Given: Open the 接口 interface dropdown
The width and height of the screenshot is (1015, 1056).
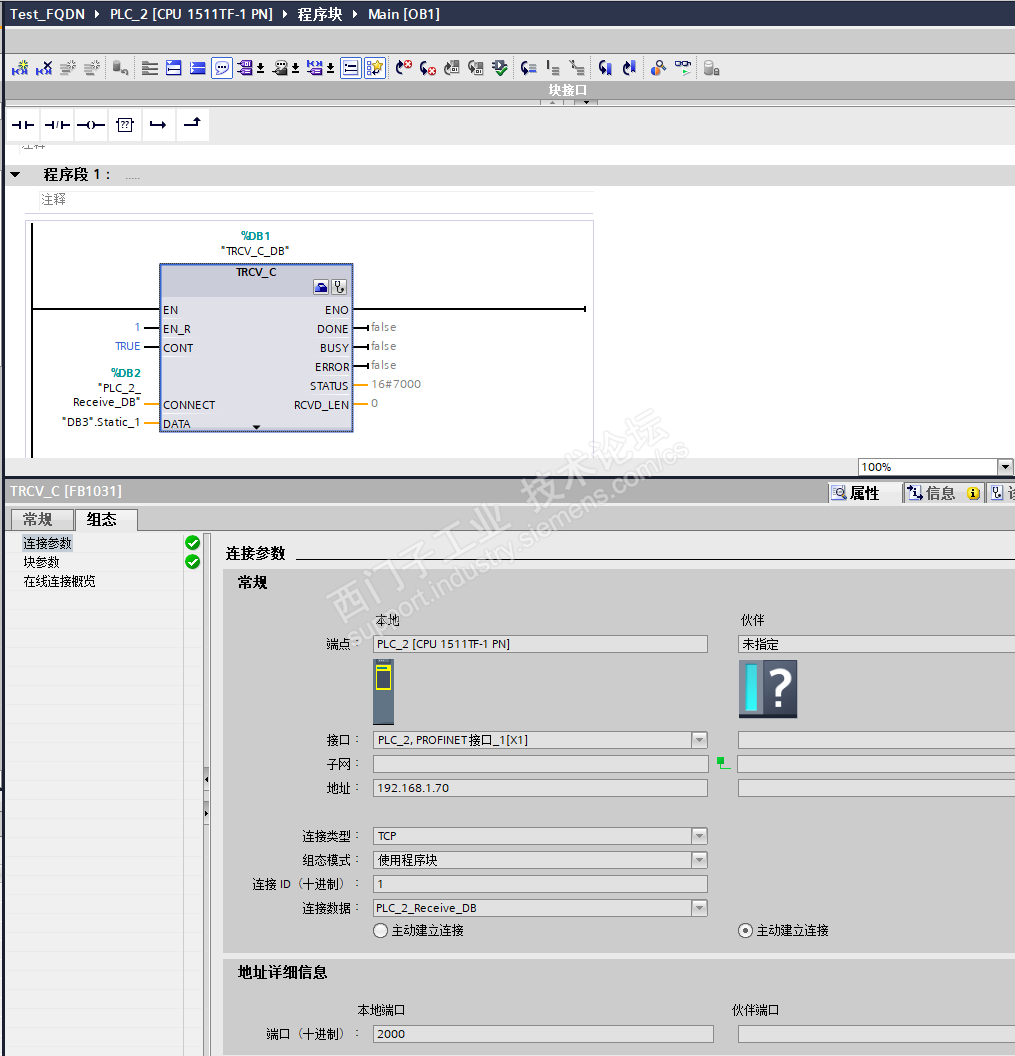Looking at the screenshot, I should click(699, 740).
